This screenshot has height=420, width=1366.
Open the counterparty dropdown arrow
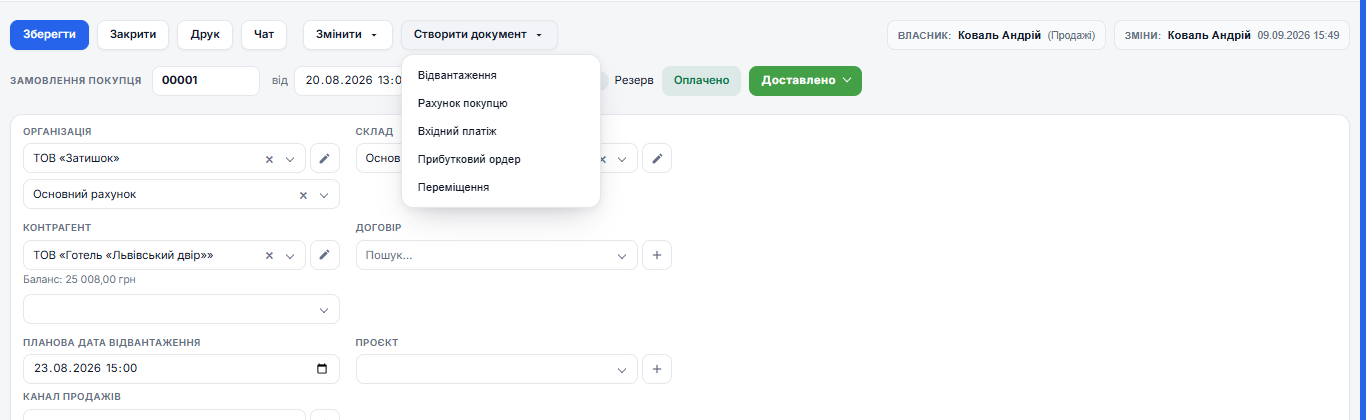(291, 256)
